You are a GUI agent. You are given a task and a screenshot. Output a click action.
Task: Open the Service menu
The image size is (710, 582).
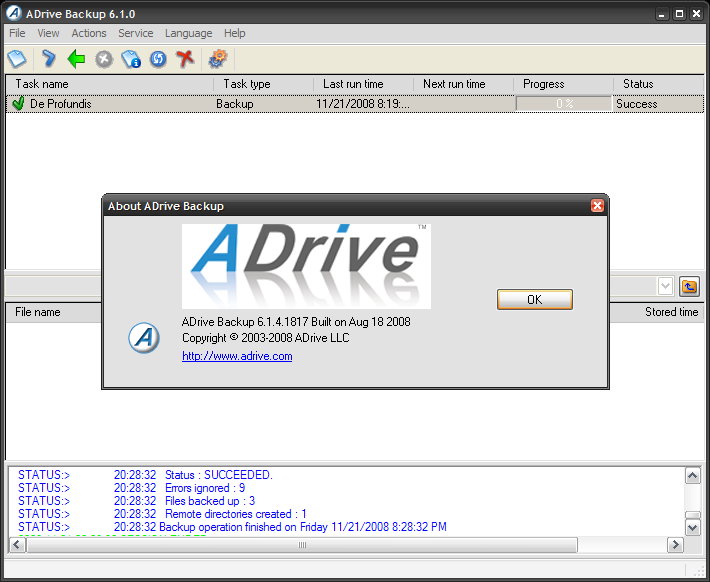click(135, 33)
